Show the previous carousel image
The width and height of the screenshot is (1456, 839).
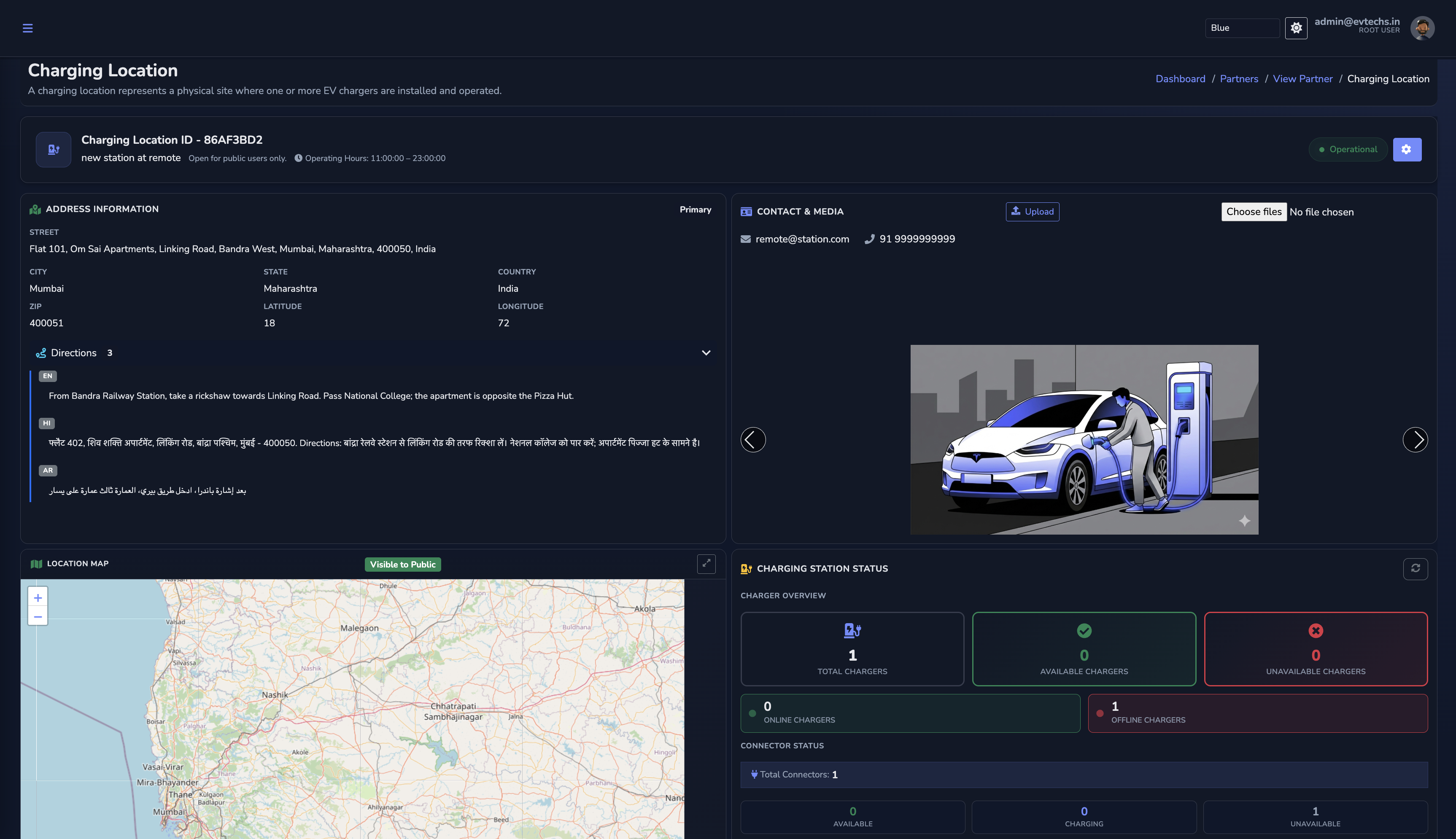753,440
